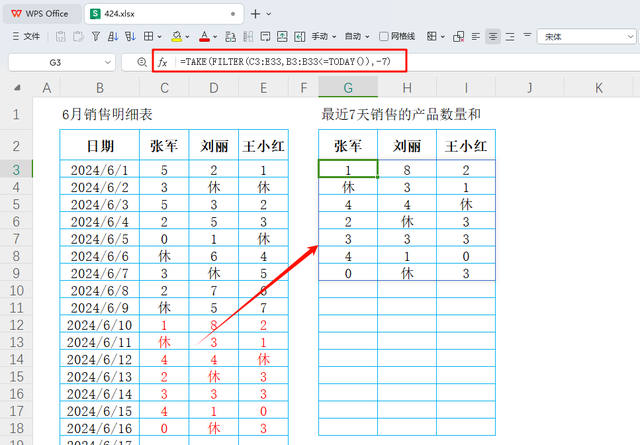The image size is (640, 445).
Task: Click the filter funnel icon
Action: coord(96,37)
